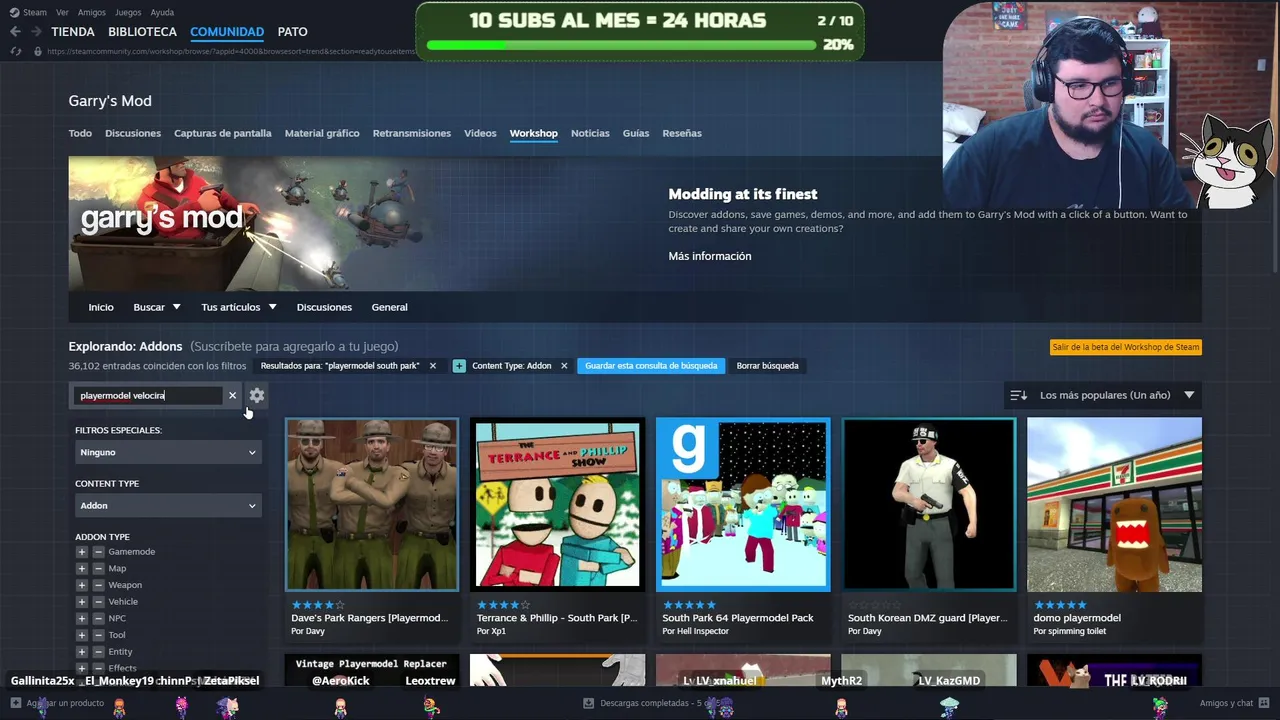Click into the playermodel search field

coord(150,395)
